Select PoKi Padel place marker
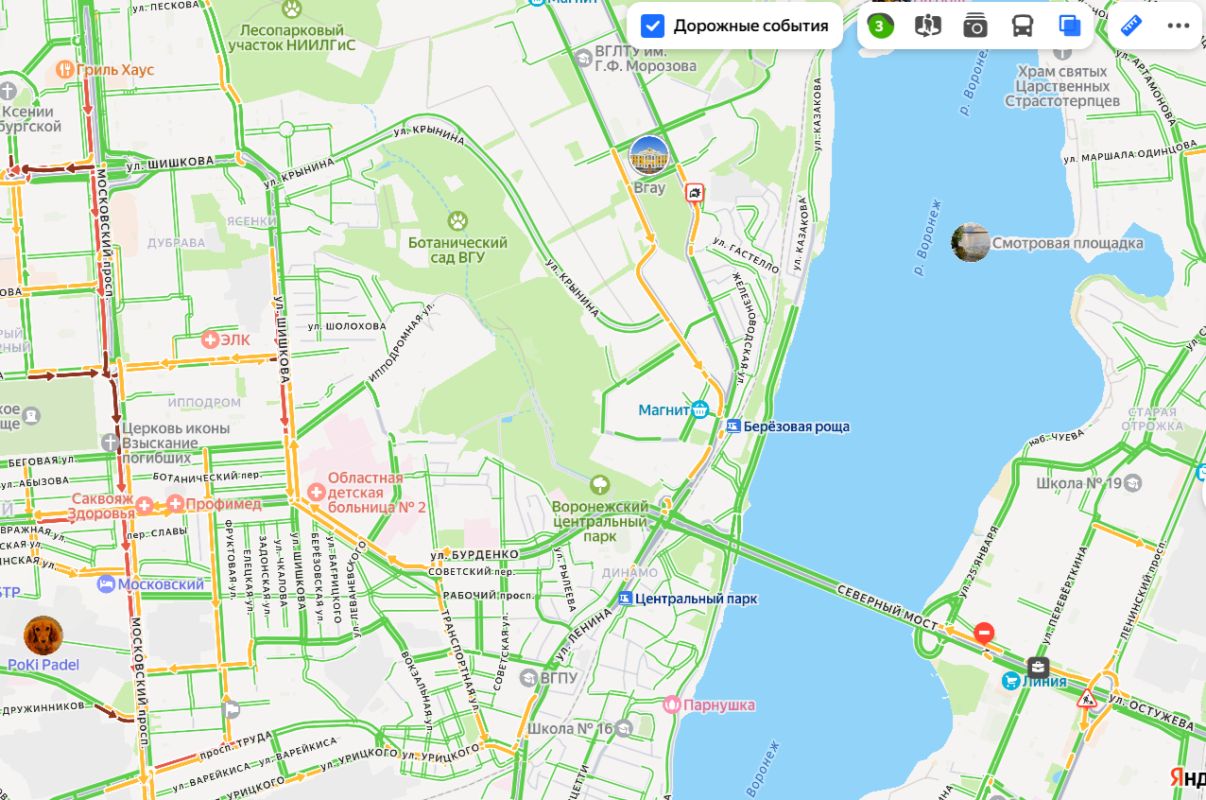The width and height of the screenshot is (1206, 800). 43,635
